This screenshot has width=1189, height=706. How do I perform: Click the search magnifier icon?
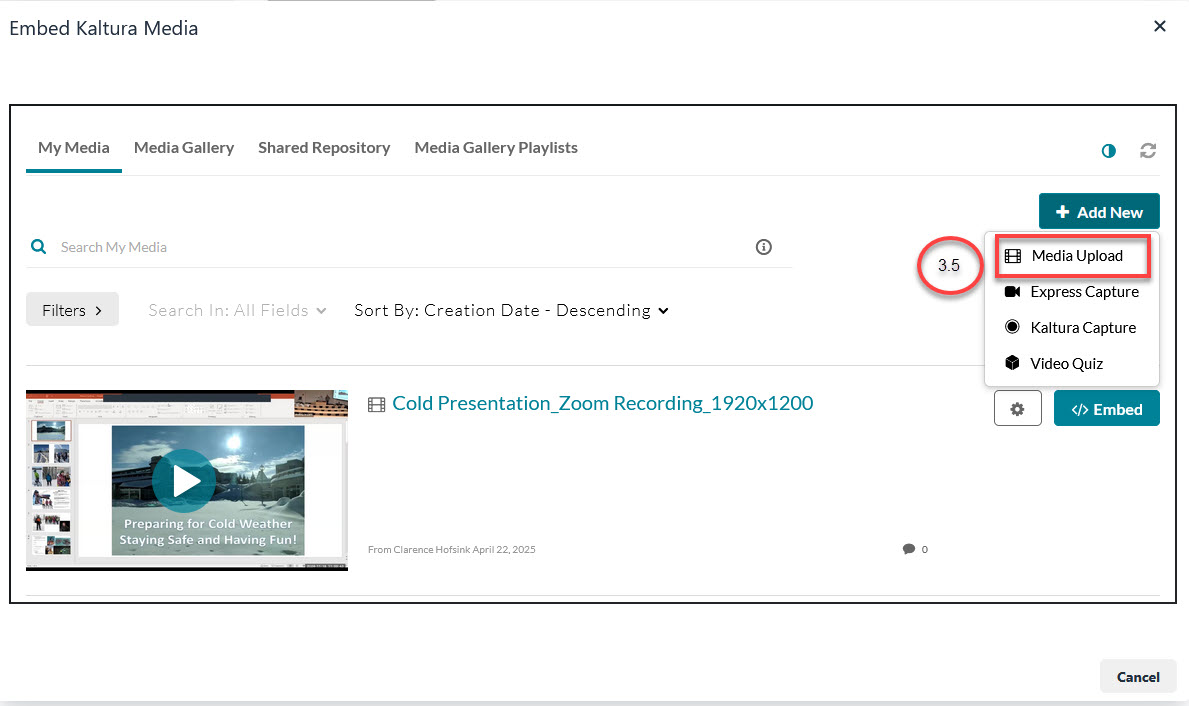point(39,246)
